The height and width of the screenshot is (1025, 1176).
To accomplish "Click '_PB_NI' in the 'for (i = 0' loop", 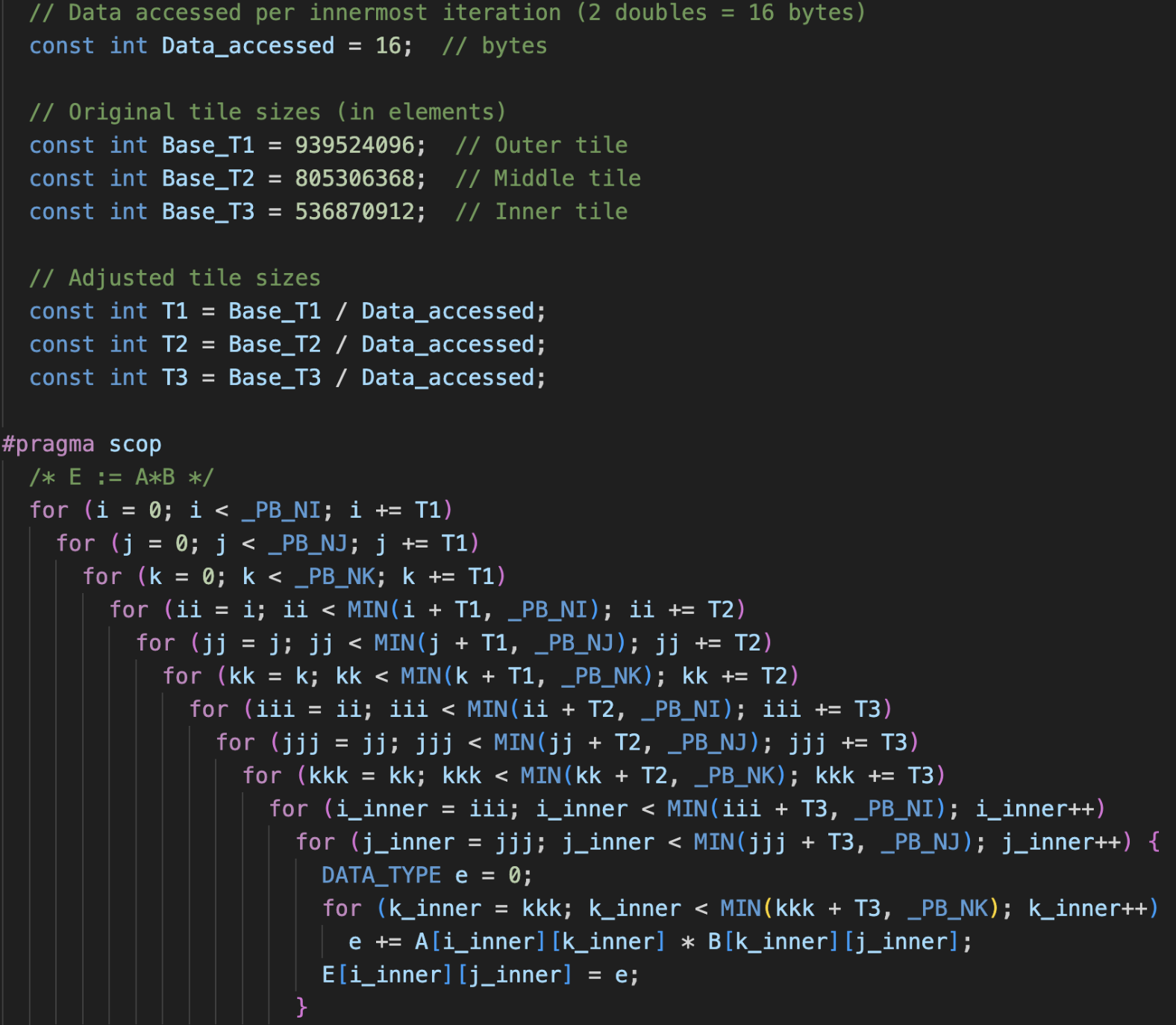I will coord(281,510).
